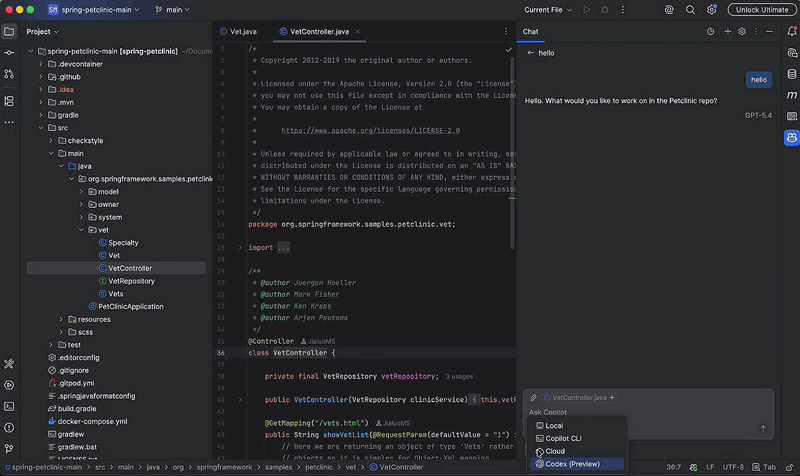Choose Local from agent menu
Screen dimensions: 800x476
[x=577, y=425]
